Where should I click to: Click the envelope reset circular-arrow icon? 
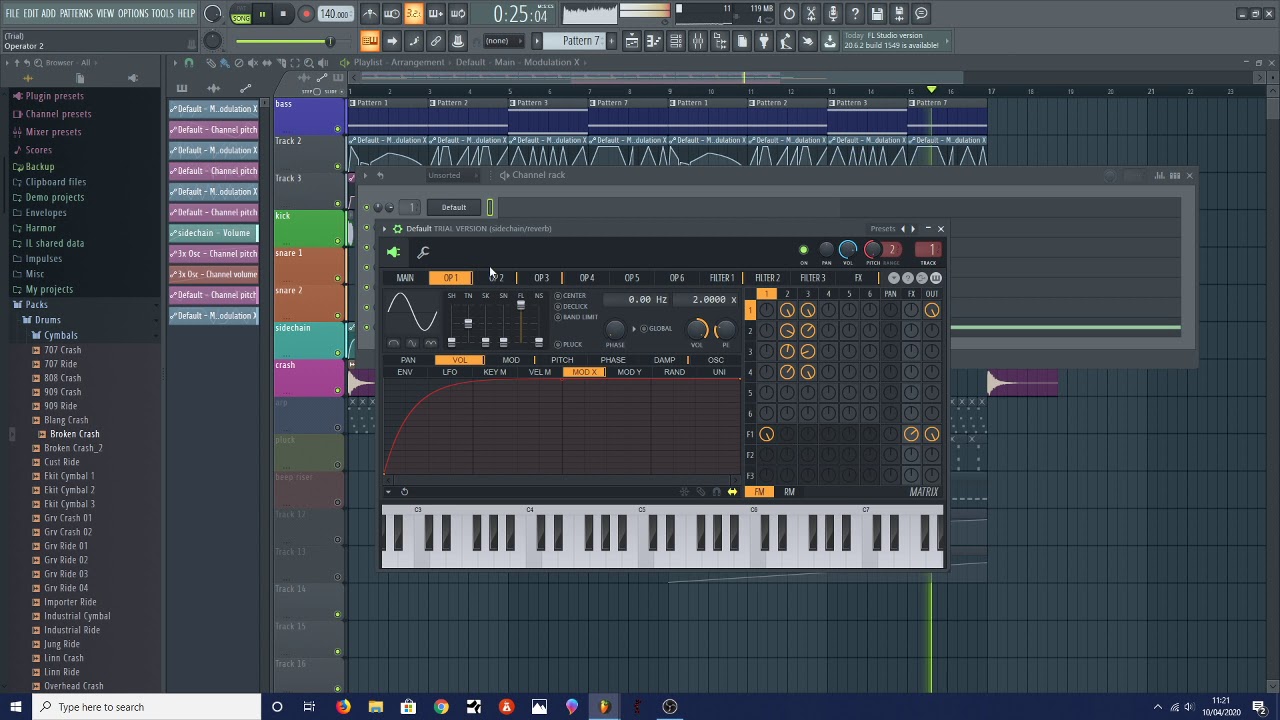[x=404, y=492]
